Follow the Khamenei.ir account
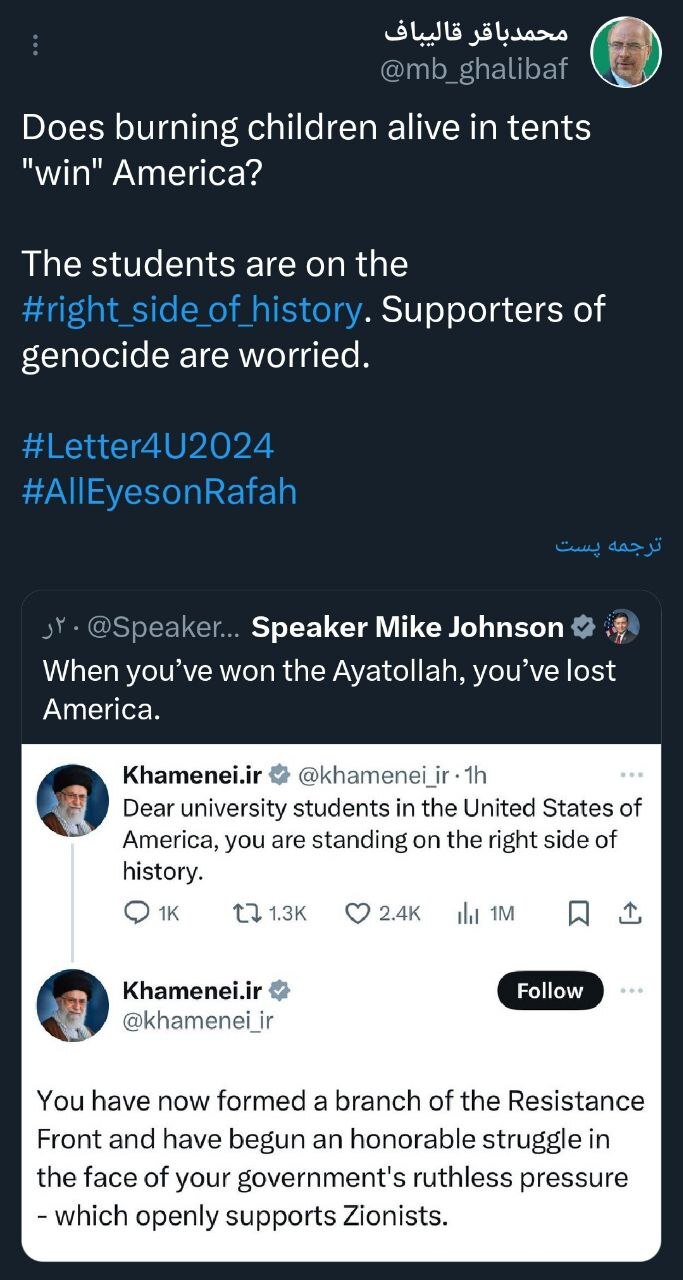This screenshot has width=683, height=1280. 550,991
